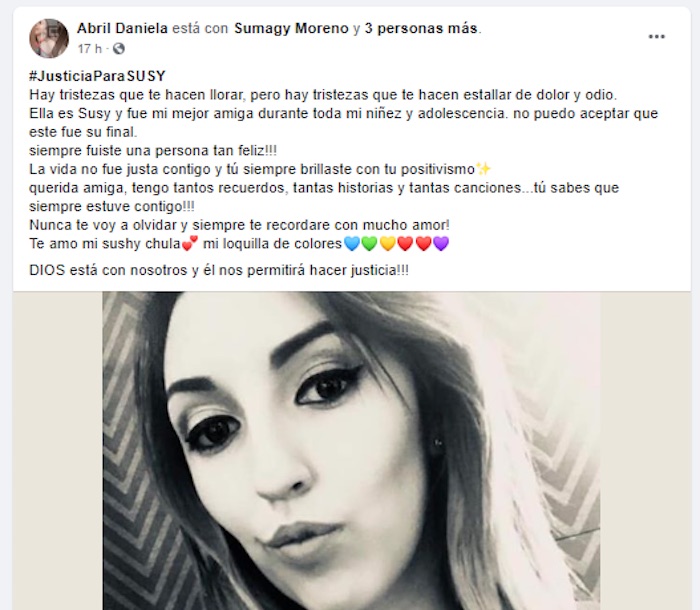Click the "Nunca te voy a olvidar" sentence
Screen dimensions: 700x610
[239, 225]
